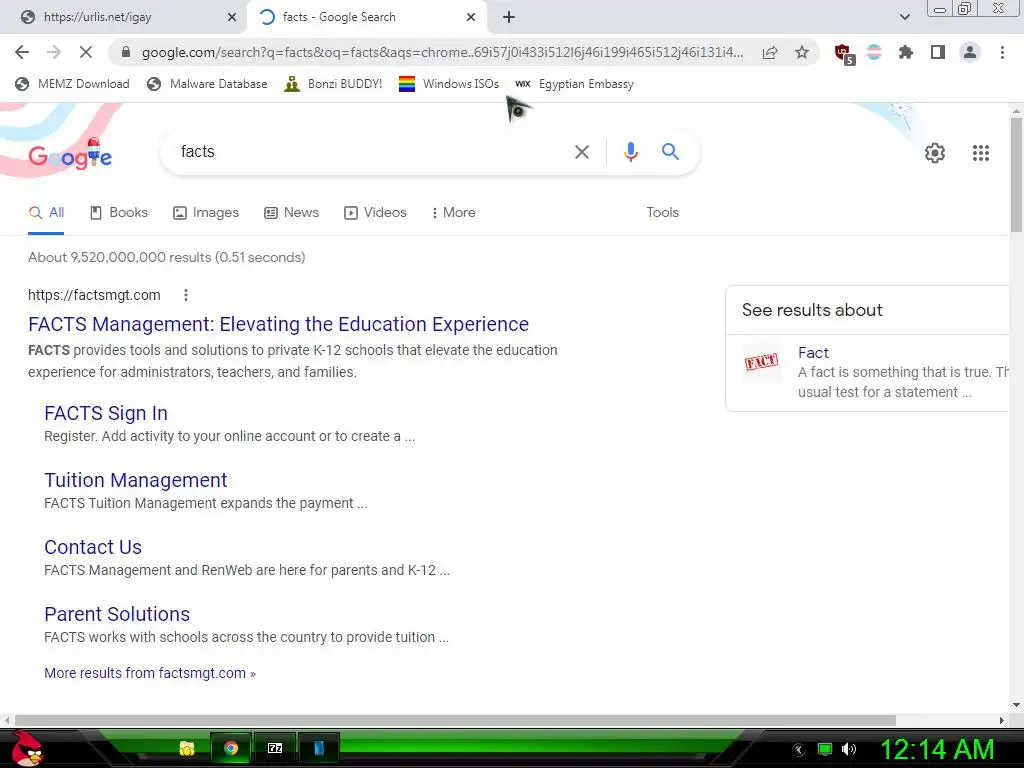The width and height of the screenshot is (1024, 768).
Task: Click into the search field containing facts
Action: [372, 152]
